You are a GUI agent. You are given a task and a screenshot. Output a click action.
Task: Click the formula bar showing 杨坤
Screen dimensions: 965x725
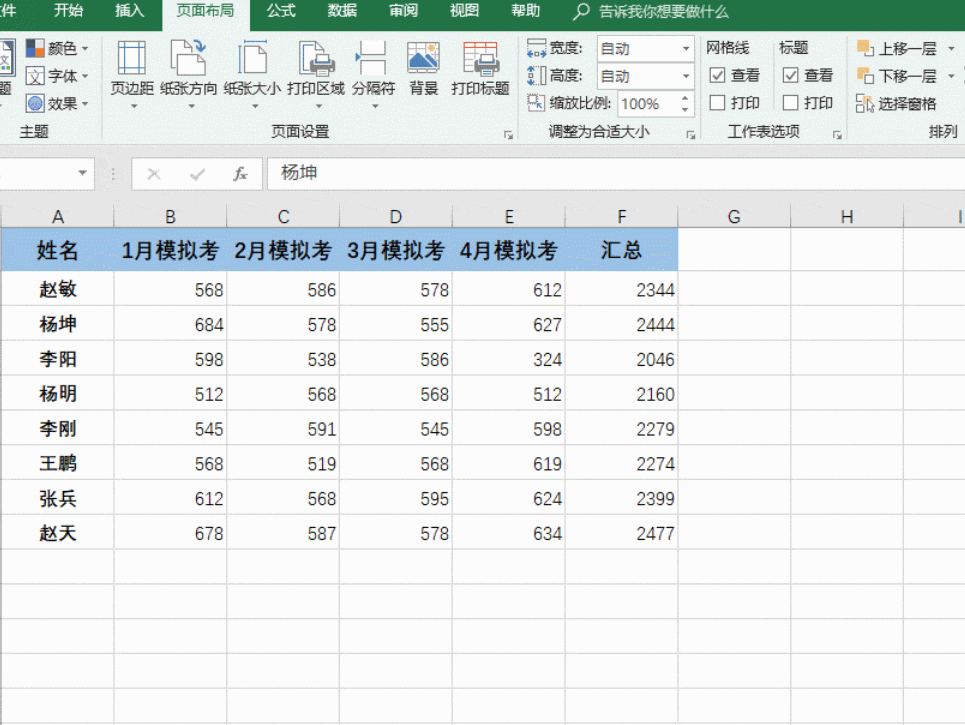615,174
